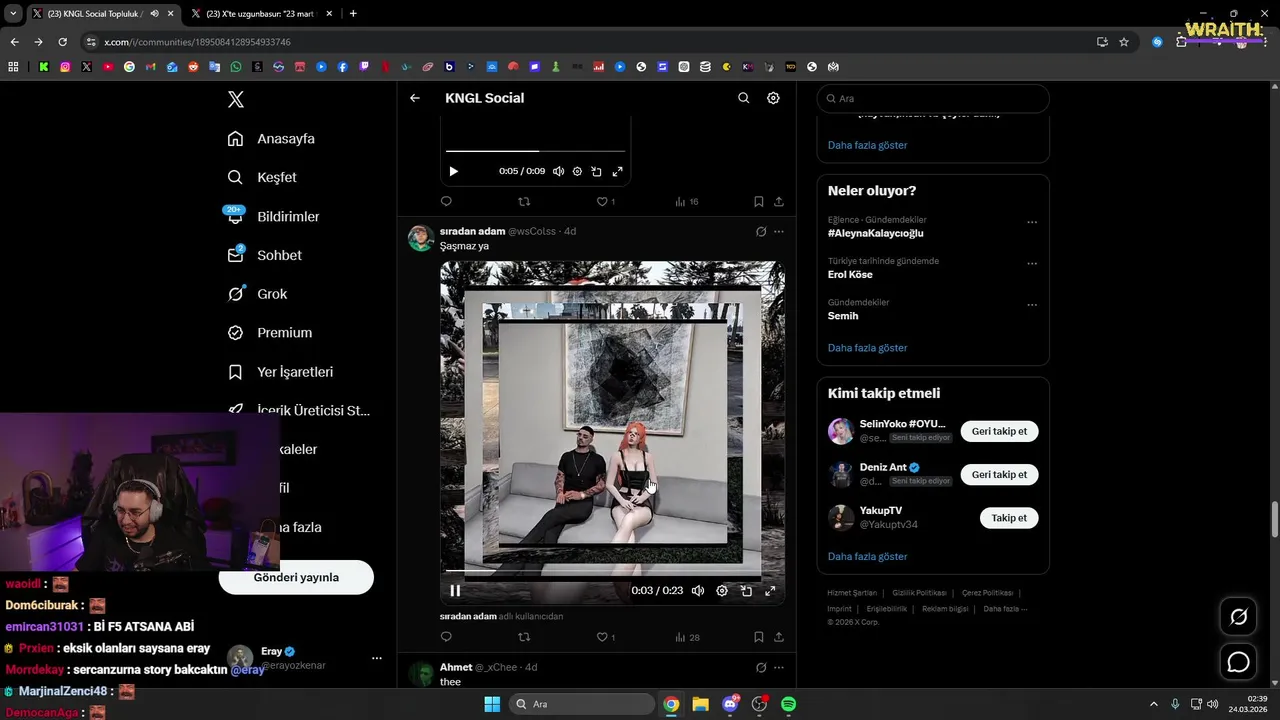This screenshot has width=1280, height=720.
Task: Mute the Şaşmaz ya video volume
Action: pos(698,590)
